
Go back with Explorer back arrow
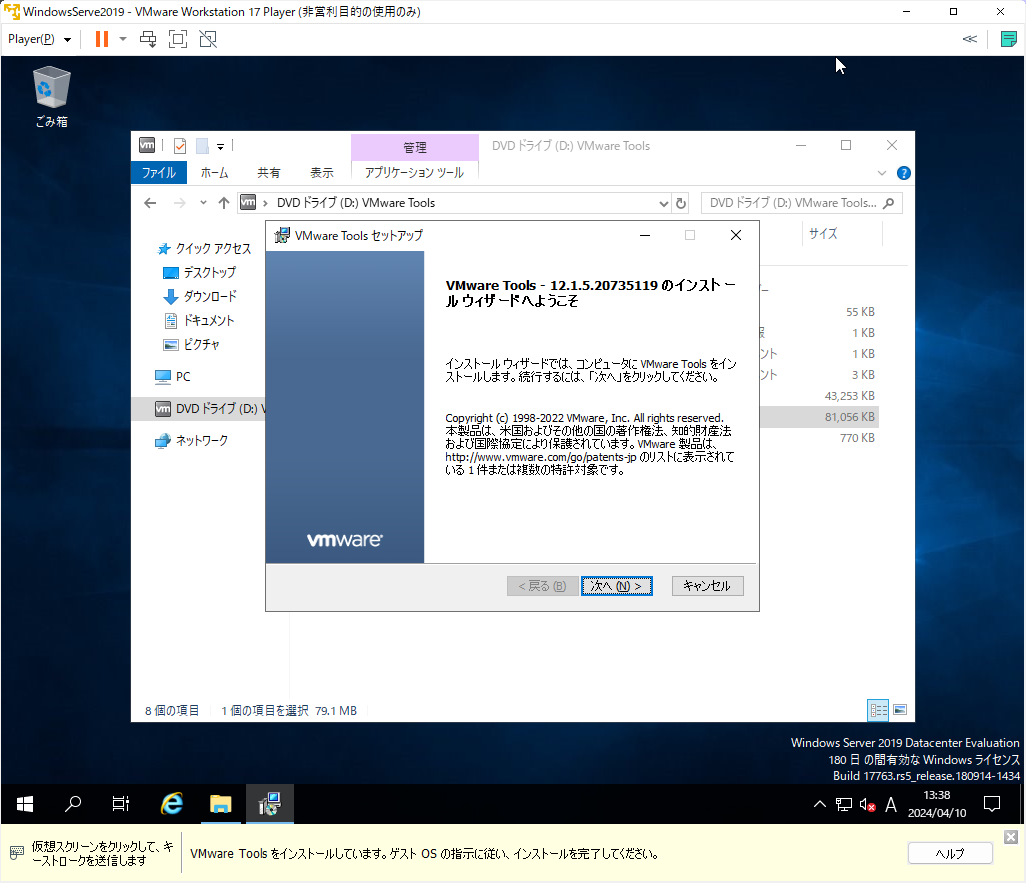click(x=150, y=203)
